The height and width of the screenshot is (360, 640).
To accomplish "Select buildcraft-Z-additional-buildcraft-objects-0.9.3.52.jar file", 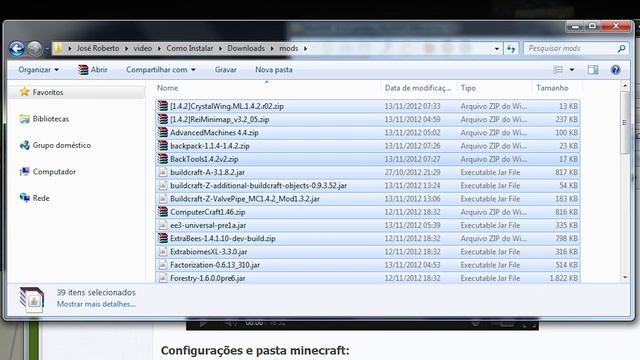I will click(258, 185).
